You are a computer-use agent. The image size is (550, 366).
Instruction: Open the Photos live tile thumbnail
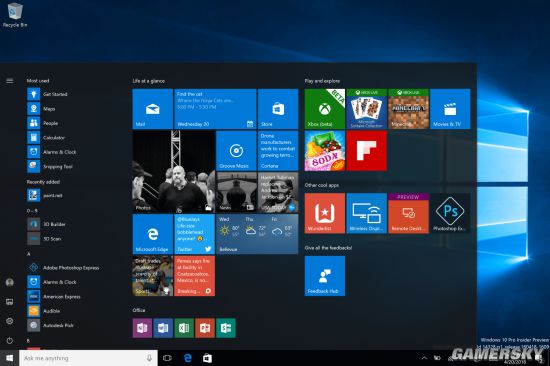click(x=174, y=172)
